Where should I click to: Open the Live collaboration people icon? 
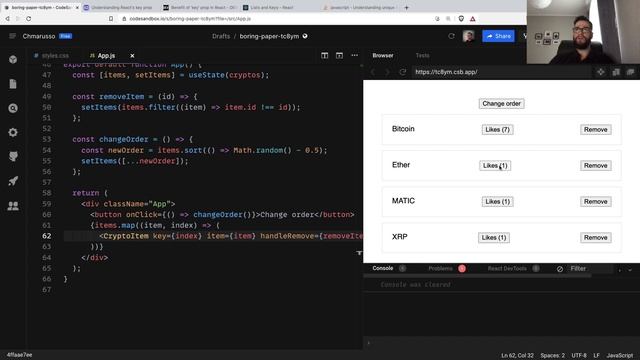tap(13, 206)
